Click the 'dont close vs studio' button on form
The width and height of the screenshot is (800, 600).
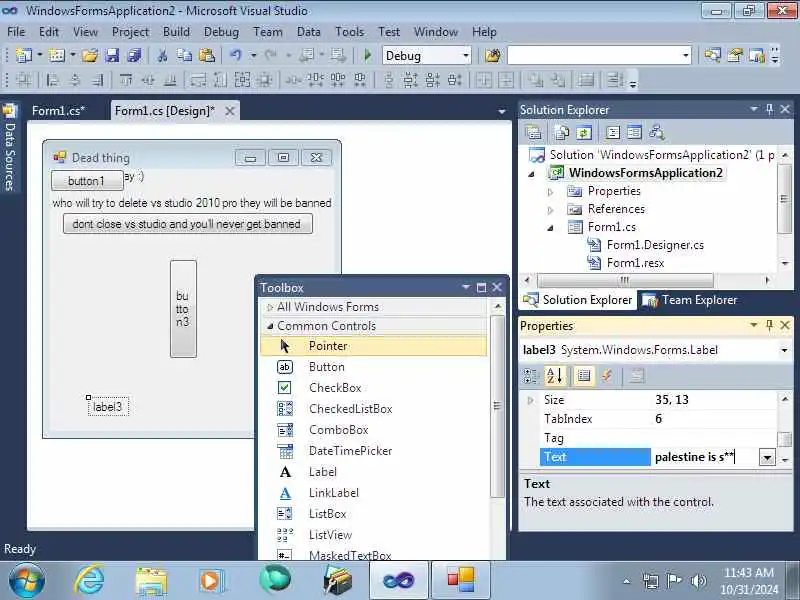click(x=187, y=224)
